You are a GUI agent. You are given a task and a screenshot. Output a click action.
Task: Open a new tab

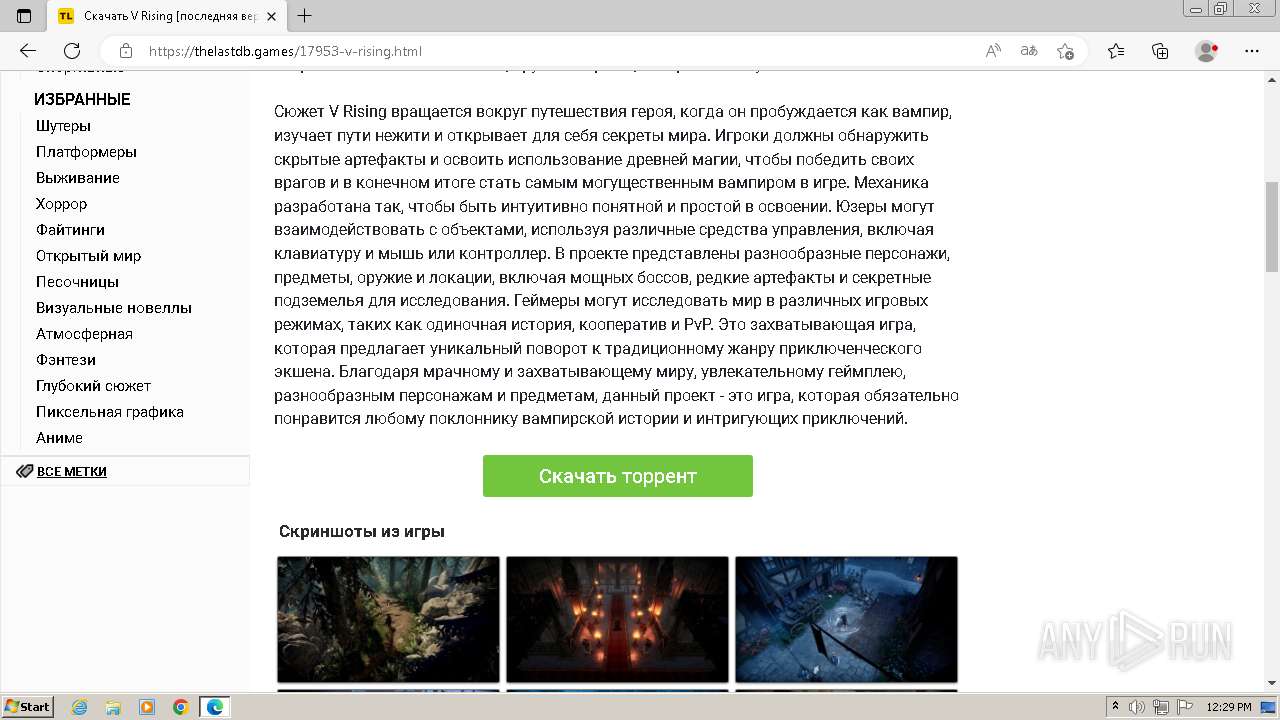(x=305, y=16)
